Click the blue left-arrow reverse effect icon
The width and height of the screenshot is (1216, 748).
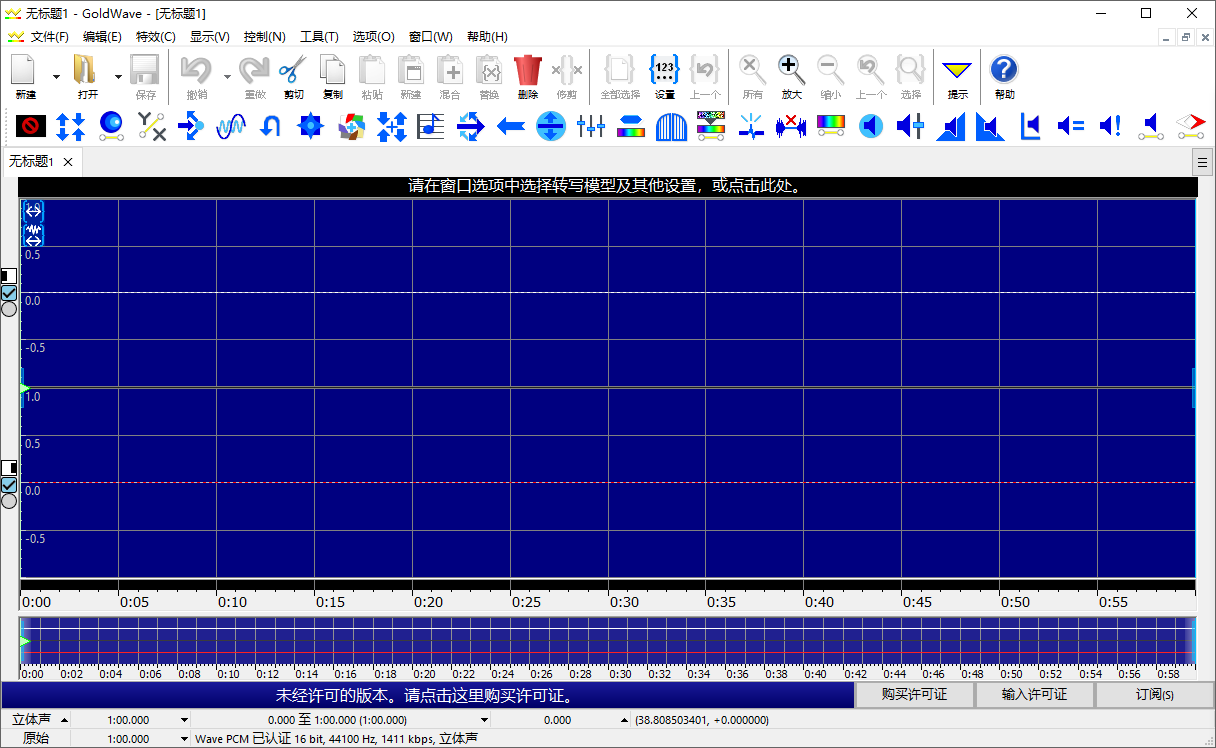click(x=511, y=126)
